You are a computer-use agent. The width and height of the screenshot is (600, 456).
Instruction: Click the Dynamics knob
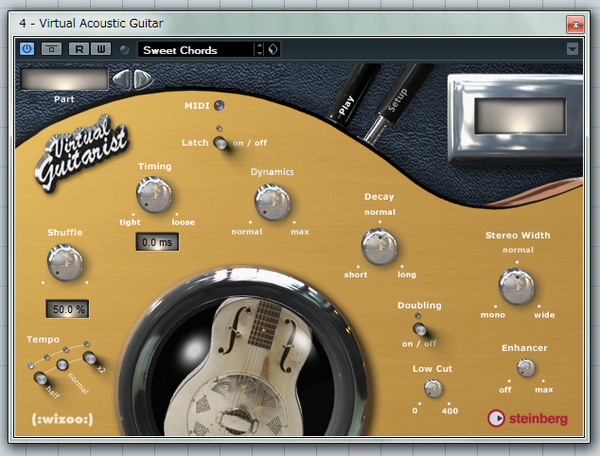click(272, 202)
